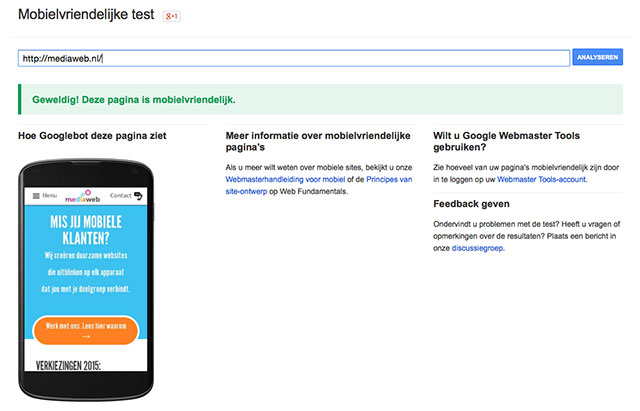This screenshot has height=411, width=640.
Task: Open the Webmaster Tools-account link
Action: coord(542,179)
